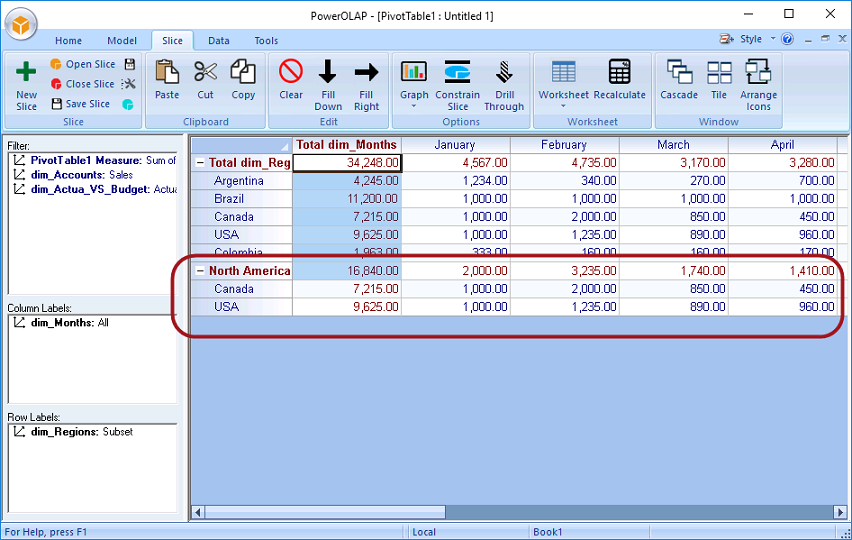
Task: Click the Total dim_Months column header
Action: pos(347,145)
